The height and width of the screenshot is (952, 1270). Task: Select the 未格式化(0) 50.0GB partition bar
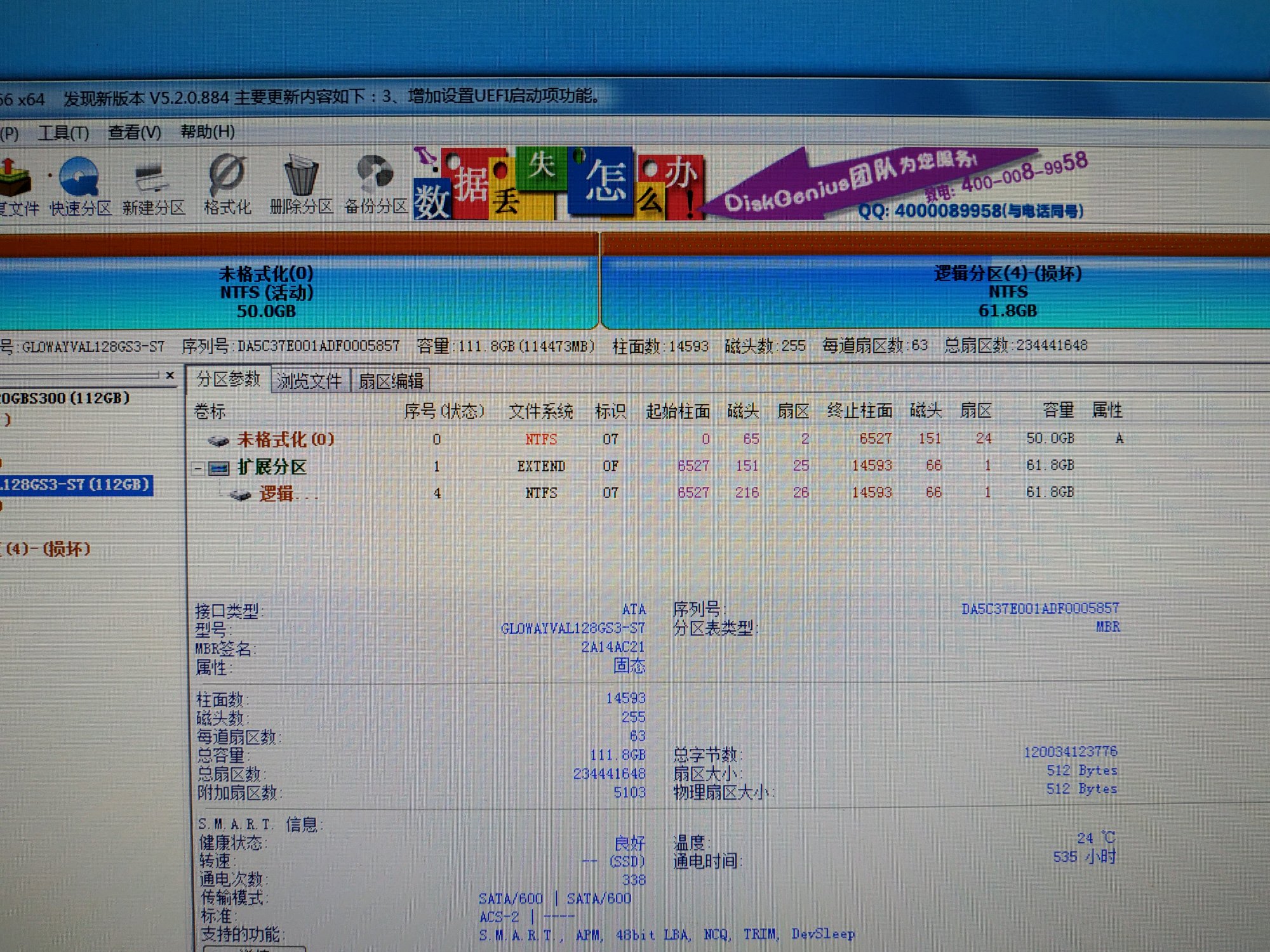point(267,292)
